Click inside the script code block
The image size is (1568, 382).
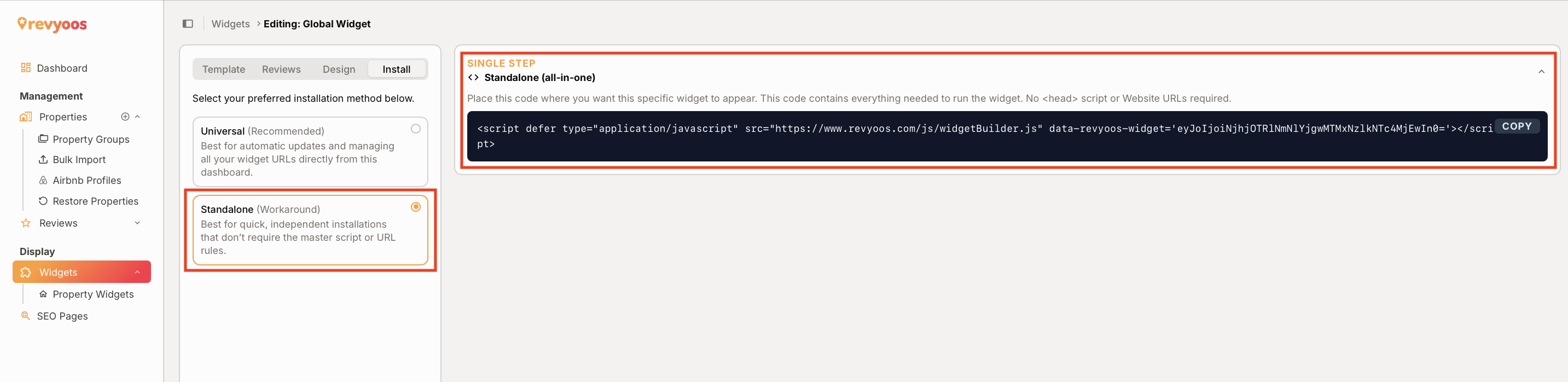click(1007, 136)
